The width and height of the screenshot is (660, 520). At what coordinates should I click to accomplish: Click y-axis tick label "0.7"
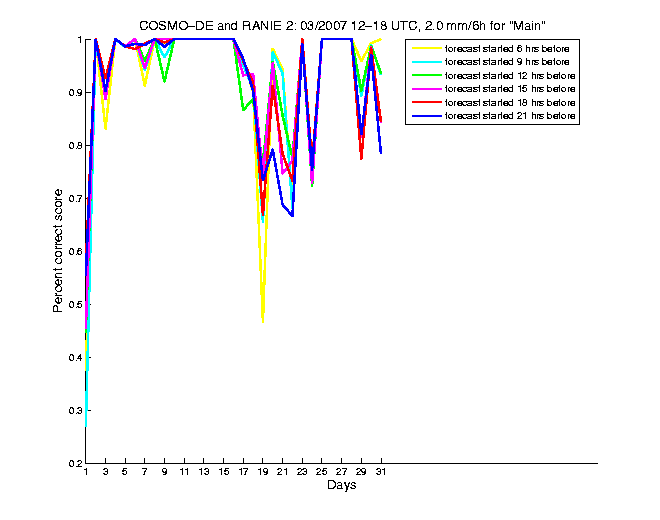[75, 199]
